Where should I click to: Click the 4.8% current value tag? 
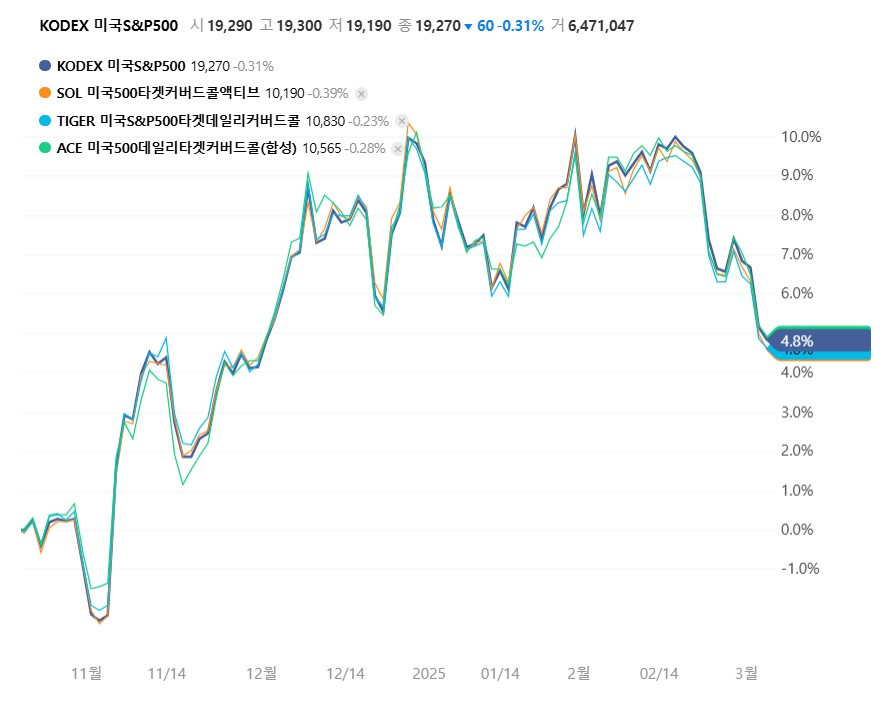click(x=797, y=341)
